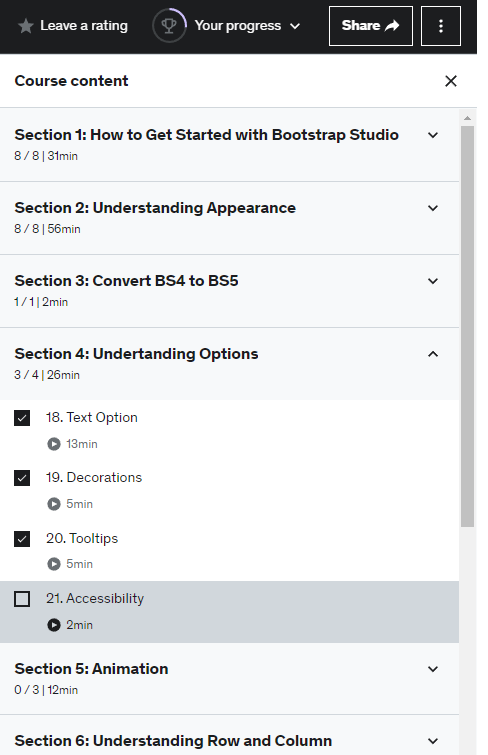This screenshot has width=488, height=755.
Task: Open the three-dot more options menu
Action: (x=441, y=26)
